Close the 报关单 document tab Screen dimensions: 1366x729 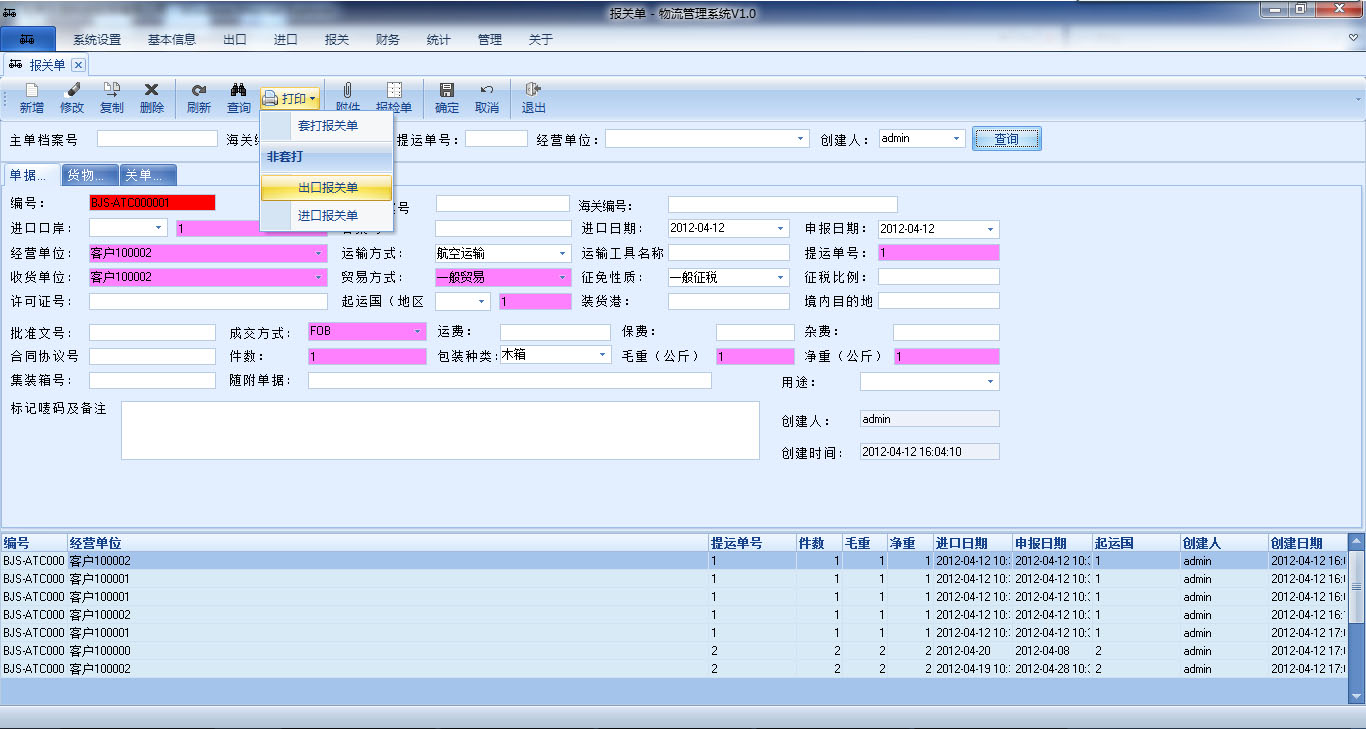tap(78, 65)
